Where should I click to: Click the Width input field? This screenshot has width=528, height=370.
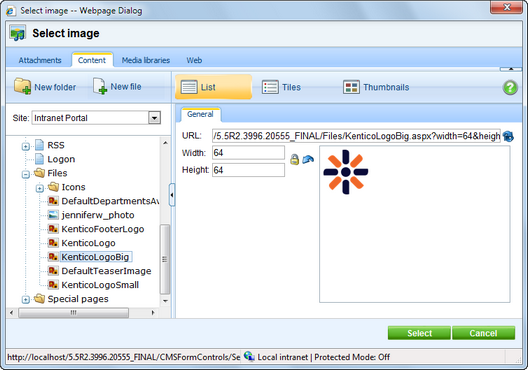[x=248, y=153]
